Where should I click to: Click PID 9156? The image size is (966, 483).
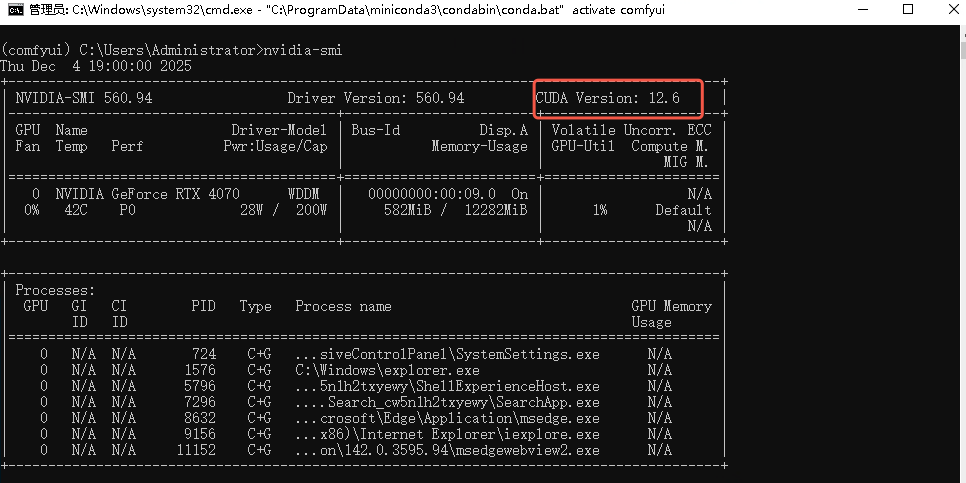200,434
